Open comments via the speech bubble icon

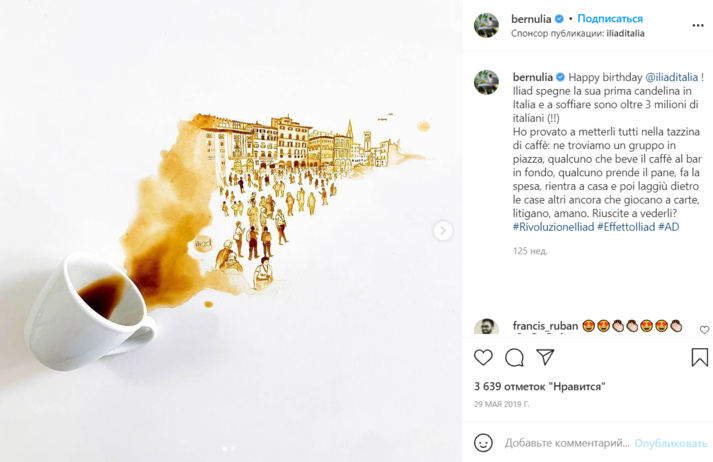(x=514, y=357)
